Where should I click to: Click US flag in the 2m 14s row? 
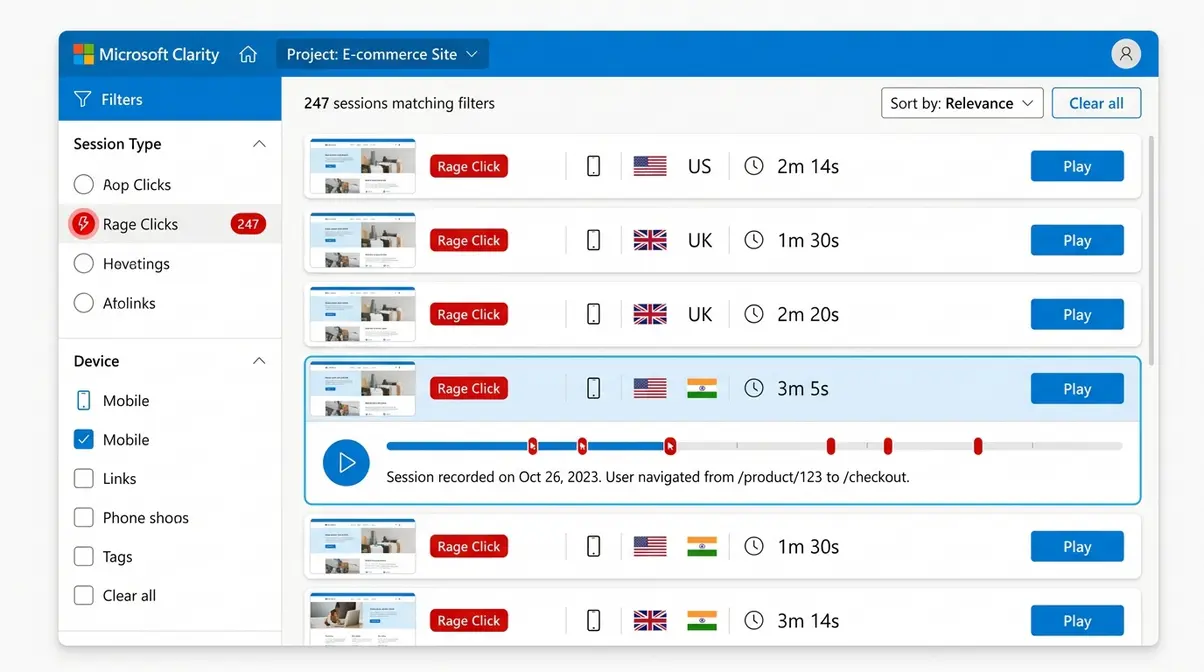[650, 166]
